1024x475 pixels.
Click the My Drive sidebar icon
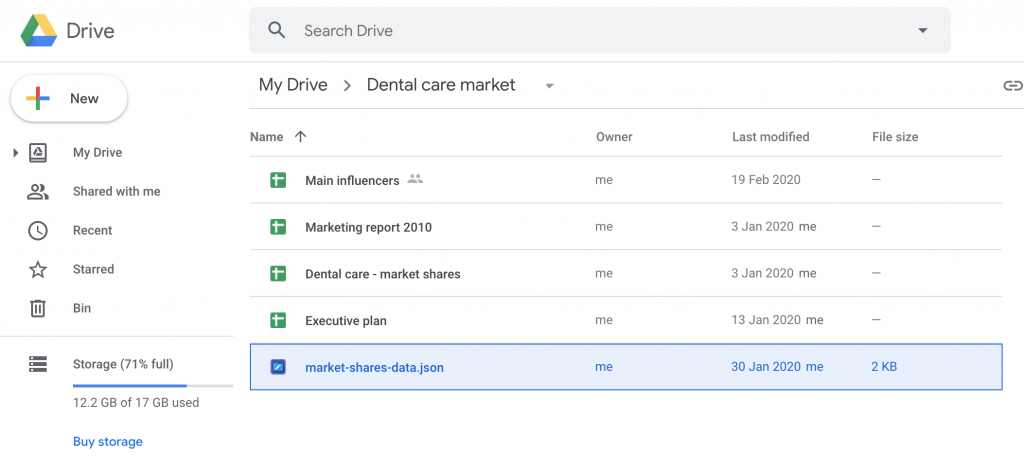(x=38, y=153)
